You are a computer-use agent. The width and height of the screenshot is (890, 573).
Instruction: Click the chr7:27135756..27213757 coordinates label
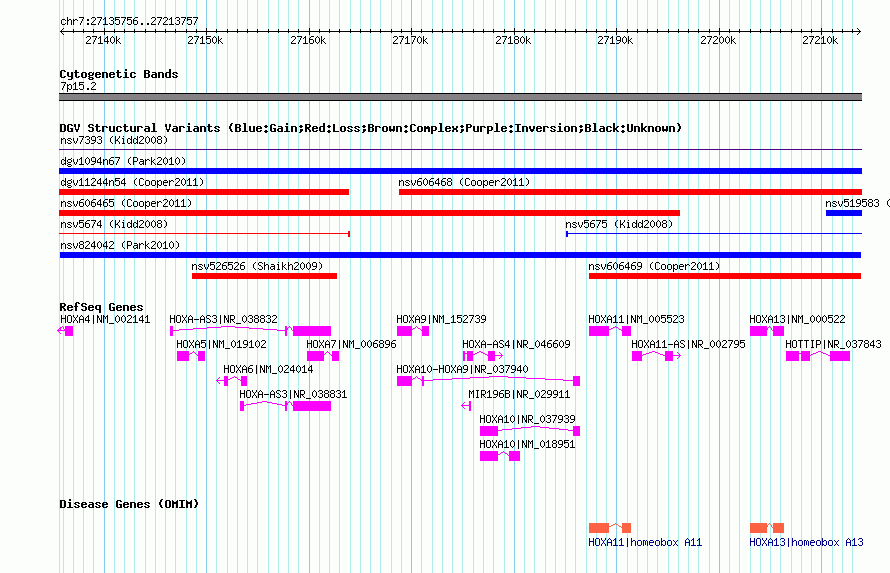[129, 21]
